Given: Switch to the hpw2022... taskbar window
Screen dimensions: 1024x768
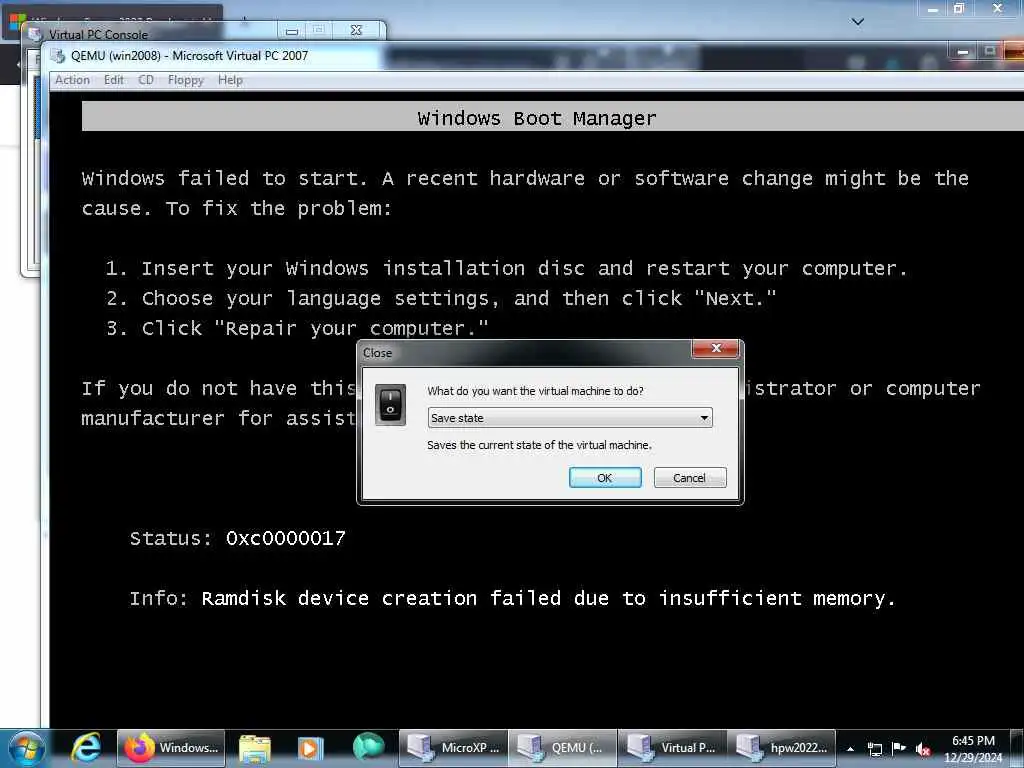Looking at the screenshot, I should [x=782, y=748].
